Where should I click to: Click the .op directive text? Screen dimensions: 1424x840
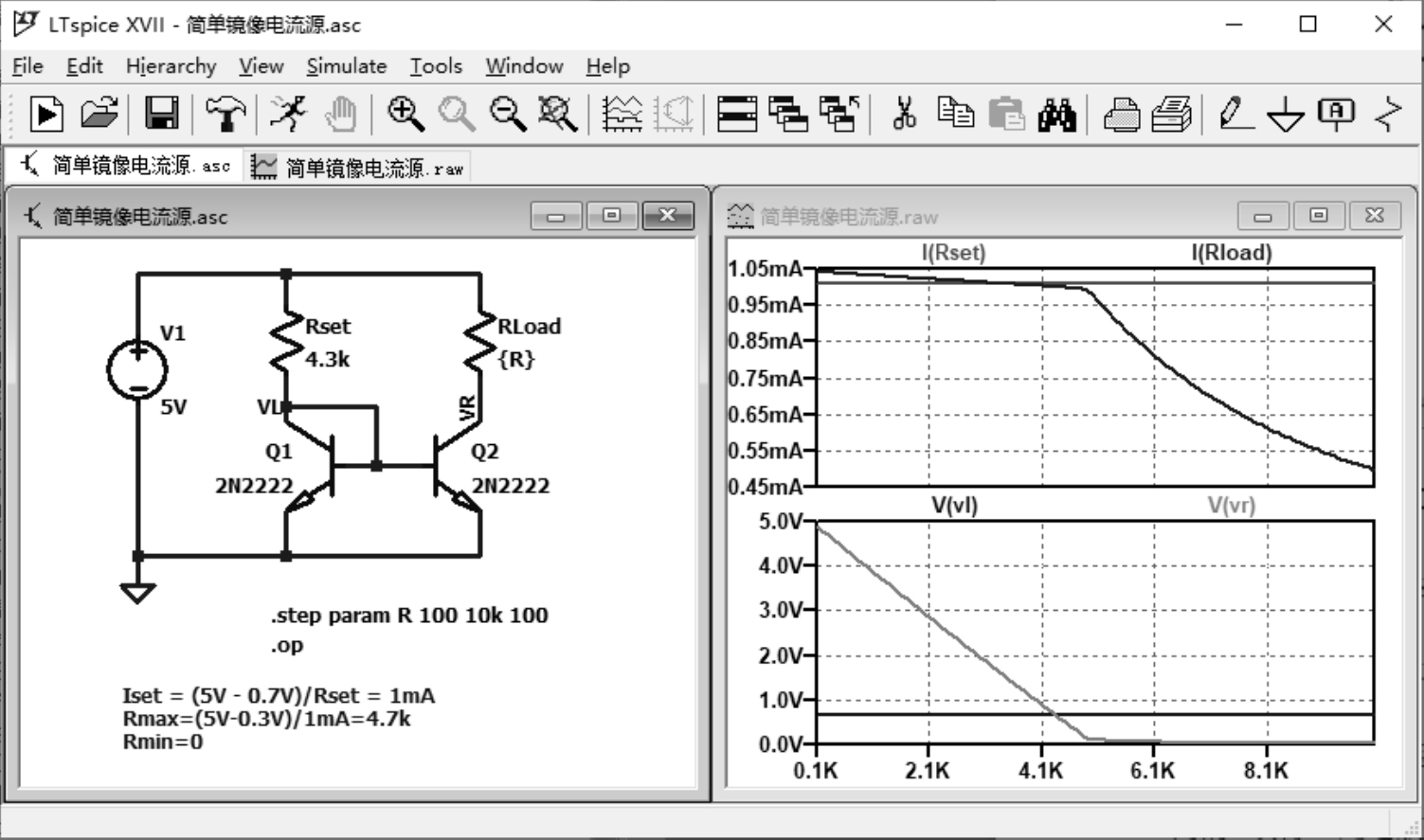(x=287, y=645)
